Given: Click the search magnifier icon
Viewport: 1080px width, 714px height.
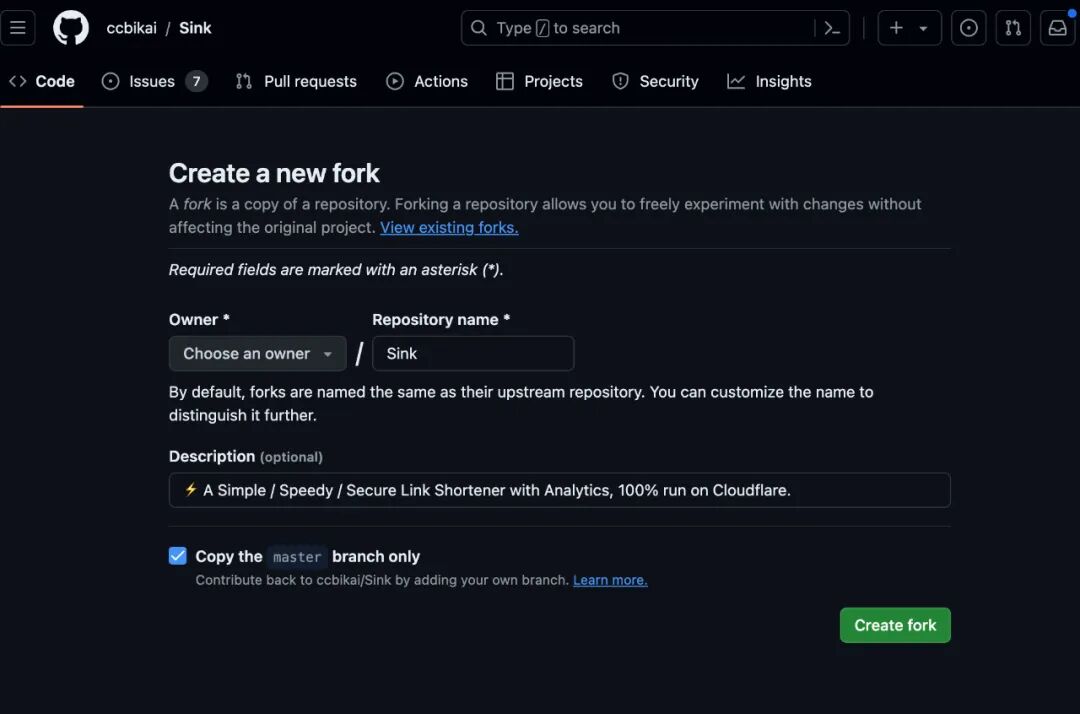Looking at the screenshot, I should tap(479, 28).
